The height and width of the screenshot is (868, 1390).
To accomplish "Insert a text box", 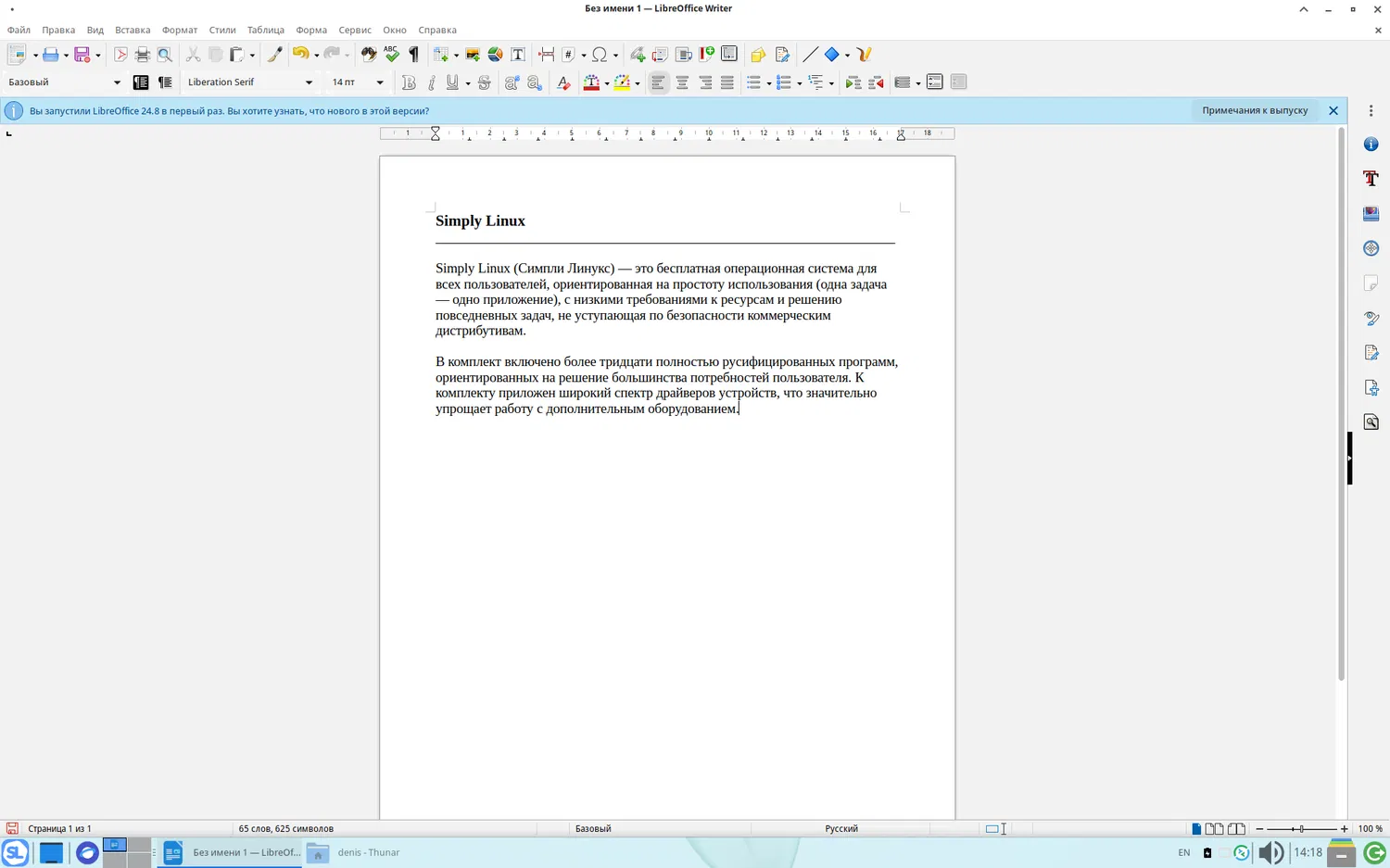I will pos(518,55).
